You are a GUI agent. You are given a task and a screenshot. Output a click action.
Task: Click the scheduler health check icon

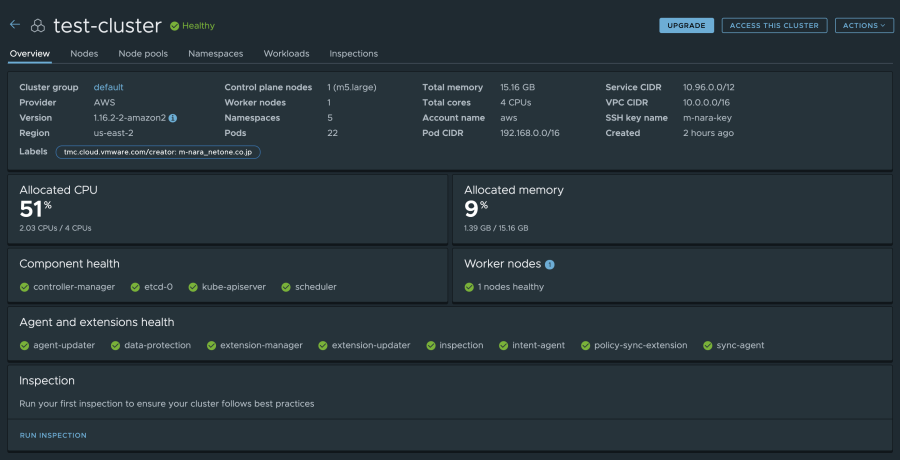(286, 287)
